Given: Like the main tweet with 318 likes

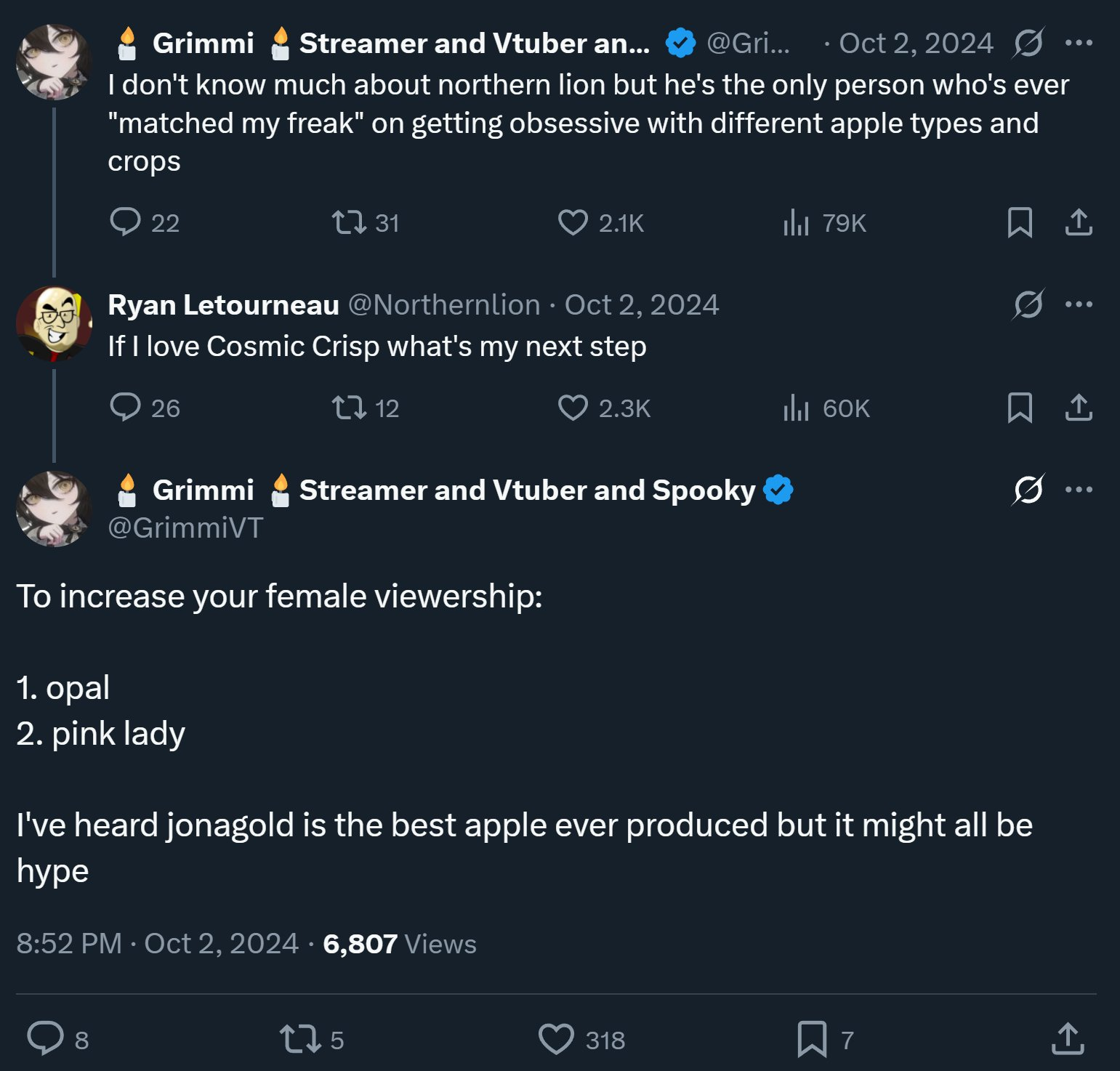Looking at the screenshot, I should pyautogui.click(x=556, y=1038).
